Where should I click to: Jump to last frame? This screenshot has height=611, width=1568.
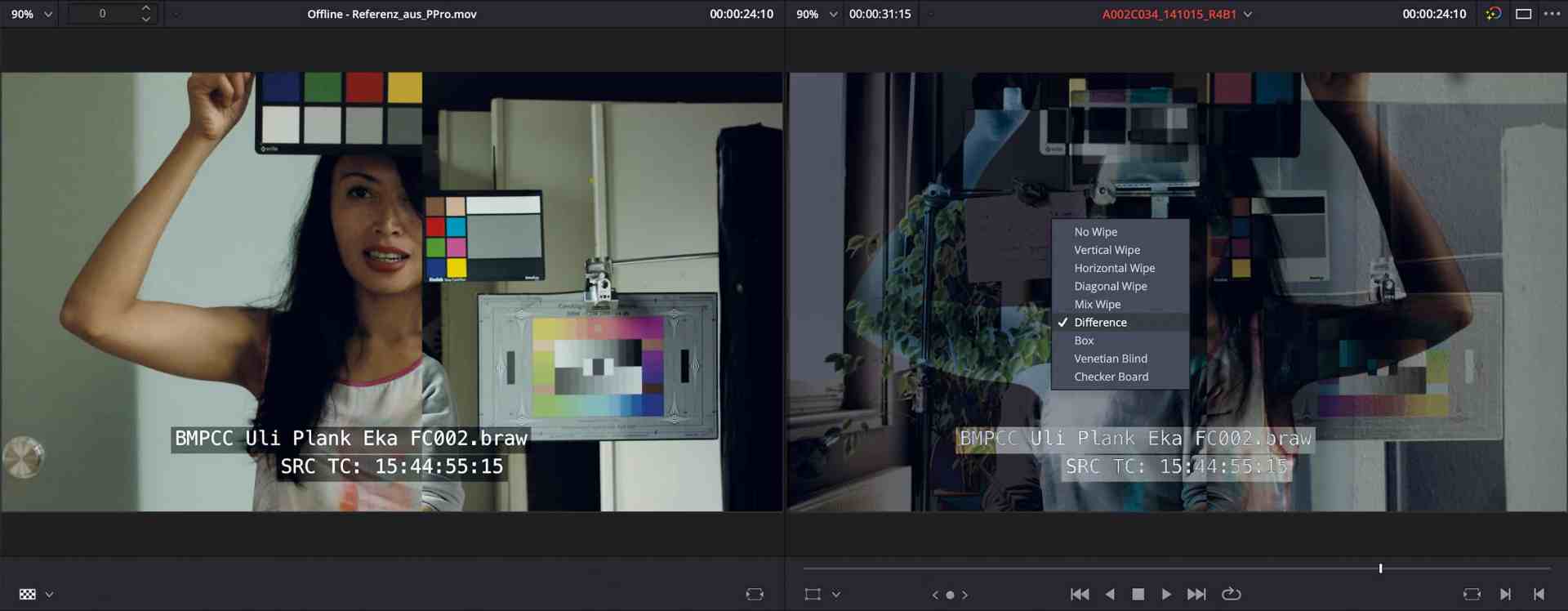point(1196,594)
